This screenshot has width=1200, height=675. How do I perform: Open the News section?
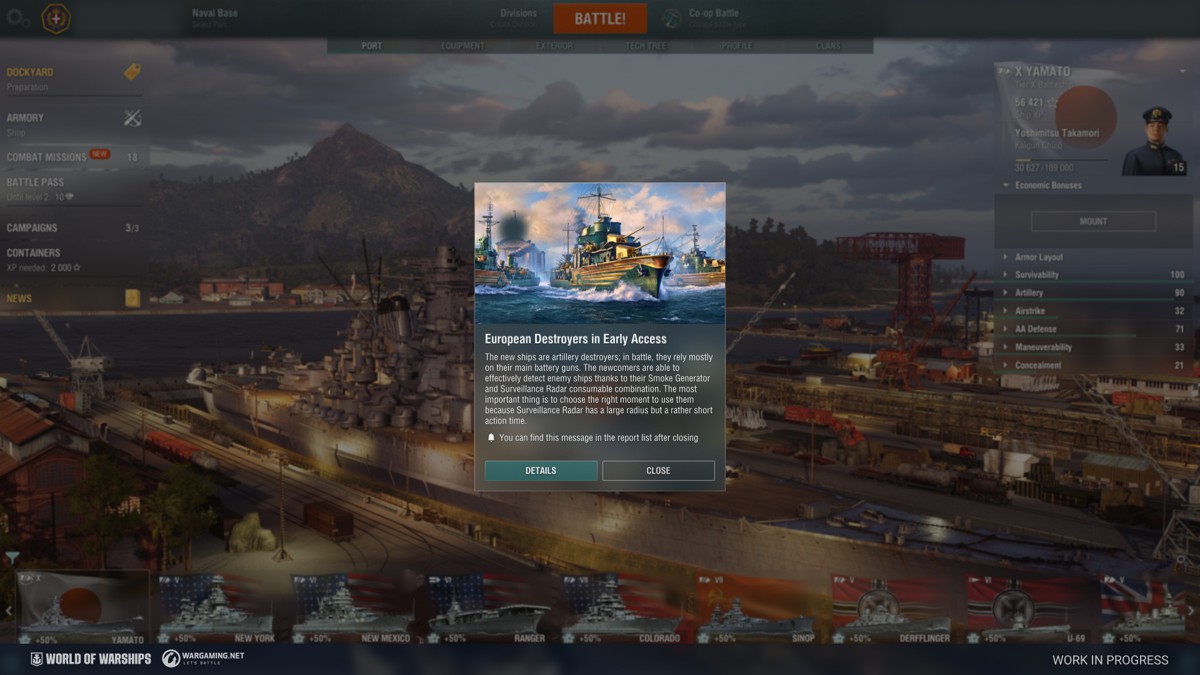73,298
